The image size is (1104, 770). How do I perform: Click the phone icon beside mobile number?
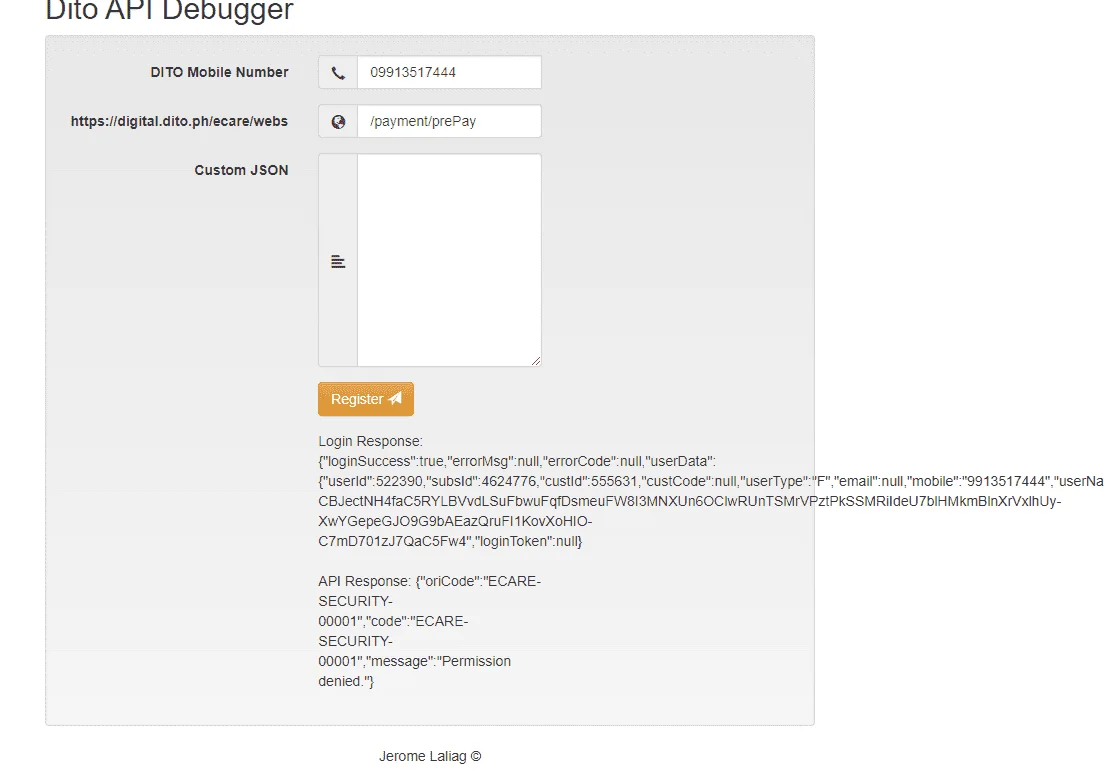(x=338, y=72)
